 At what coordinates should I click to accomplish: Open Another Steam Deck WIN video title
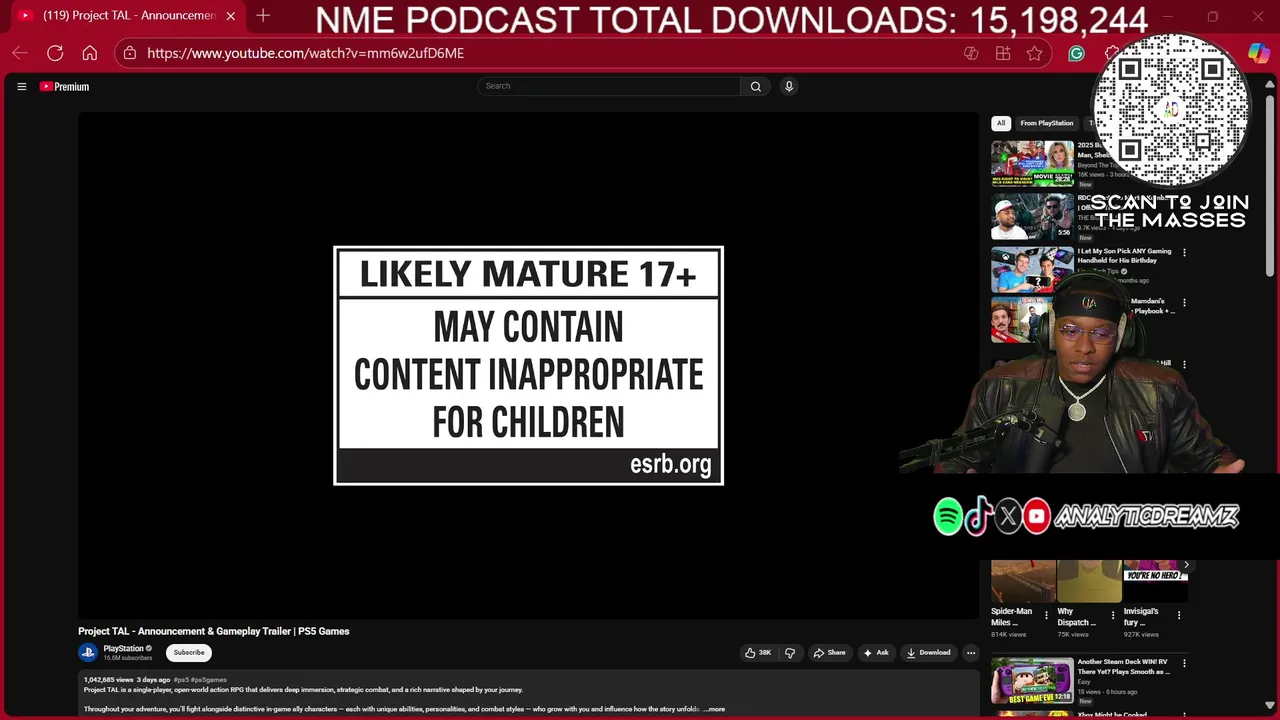[x=1124, y=667]
